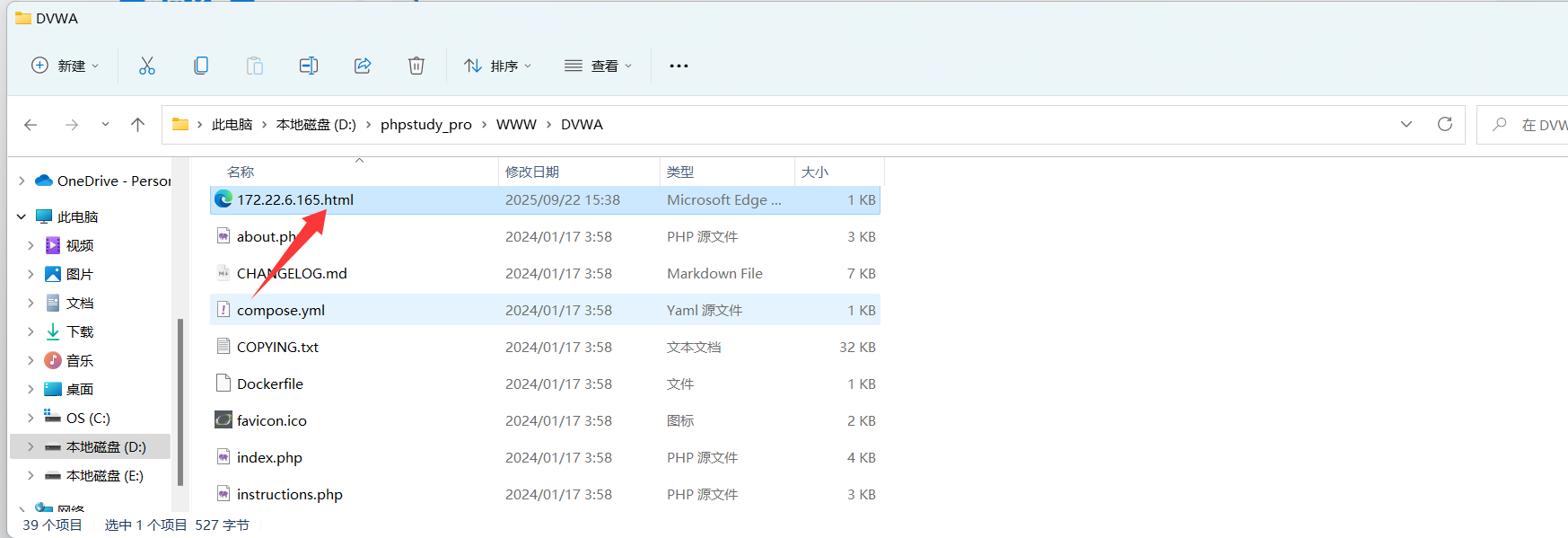Select the file index.php

[545, 457]
